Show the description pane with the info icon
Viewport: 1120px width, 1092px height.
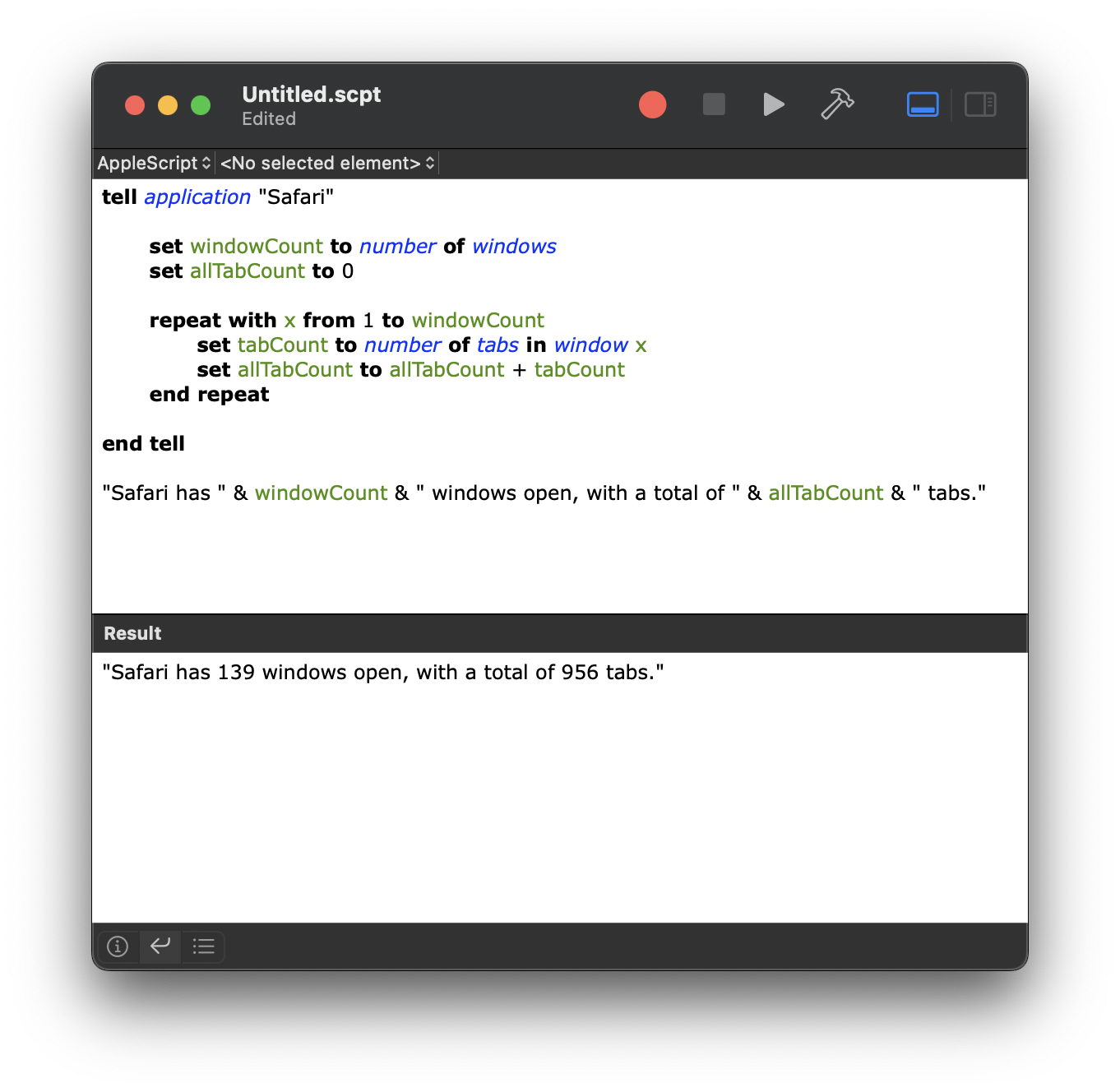(x=118, y=946)
